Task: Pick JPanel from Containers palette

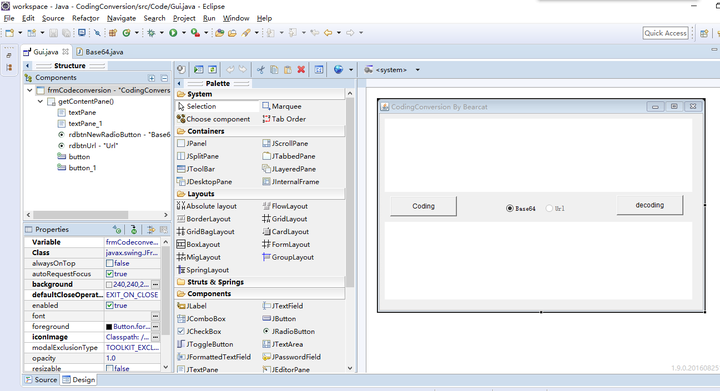Action: (x=192, y=144)
